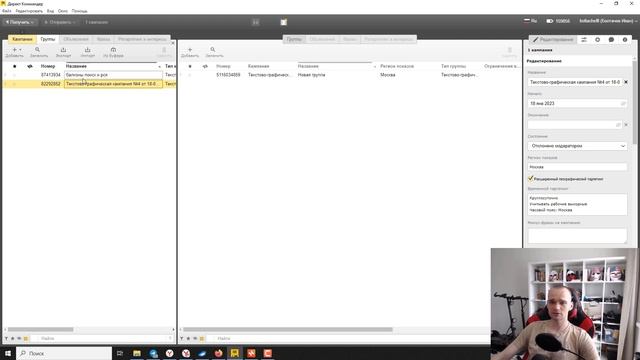Viewport: 640px width, 360px height.
Task: Sort groups by Тип группы column header
Action: click(453, 66)
